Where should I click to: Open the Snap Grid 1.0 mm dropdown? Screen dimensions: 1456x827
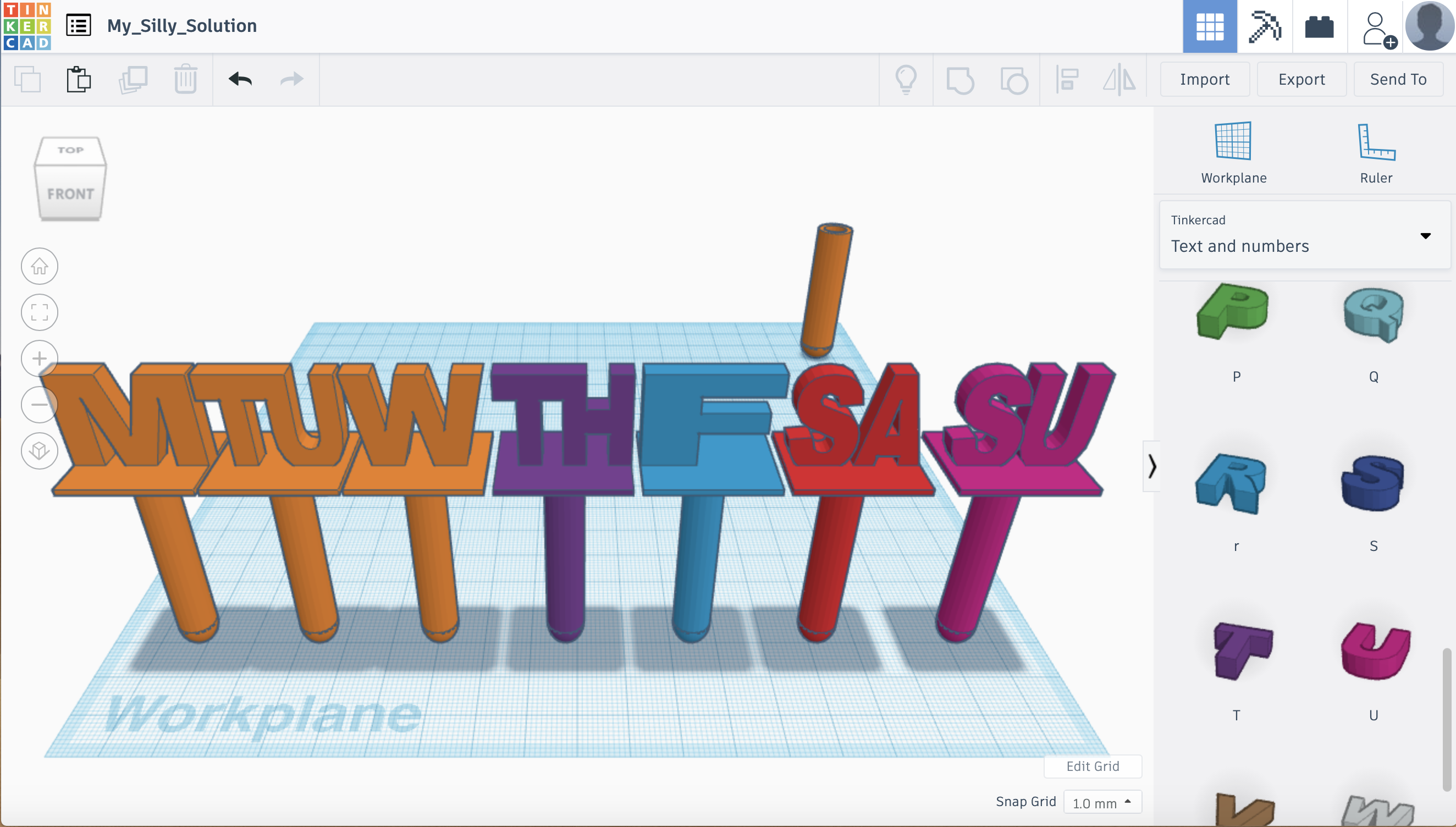pyautogui.click(x=1102, y=802)
